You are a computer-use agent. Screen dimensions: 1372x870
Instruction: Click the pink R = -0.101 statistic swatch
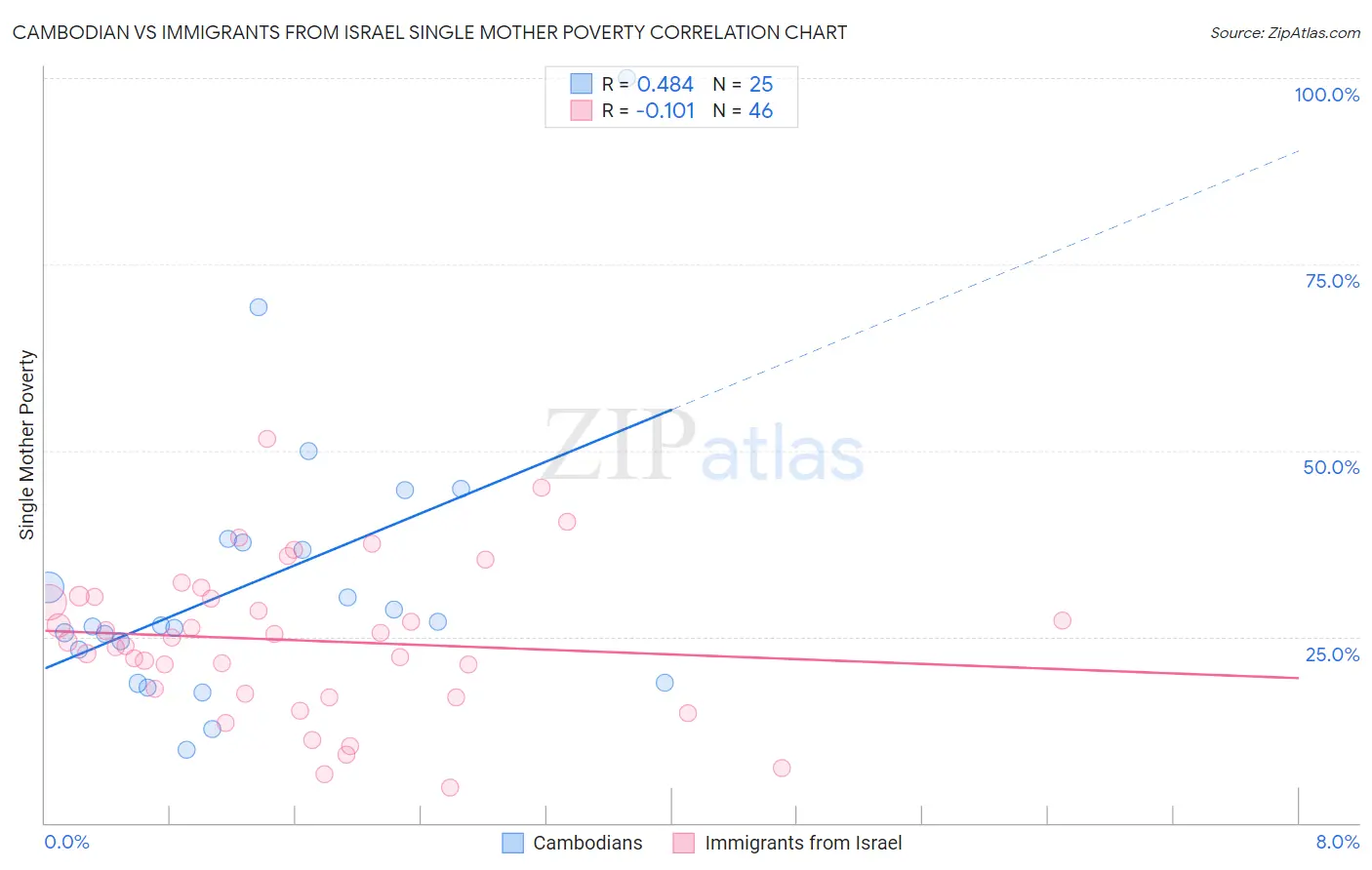[582, 110]
